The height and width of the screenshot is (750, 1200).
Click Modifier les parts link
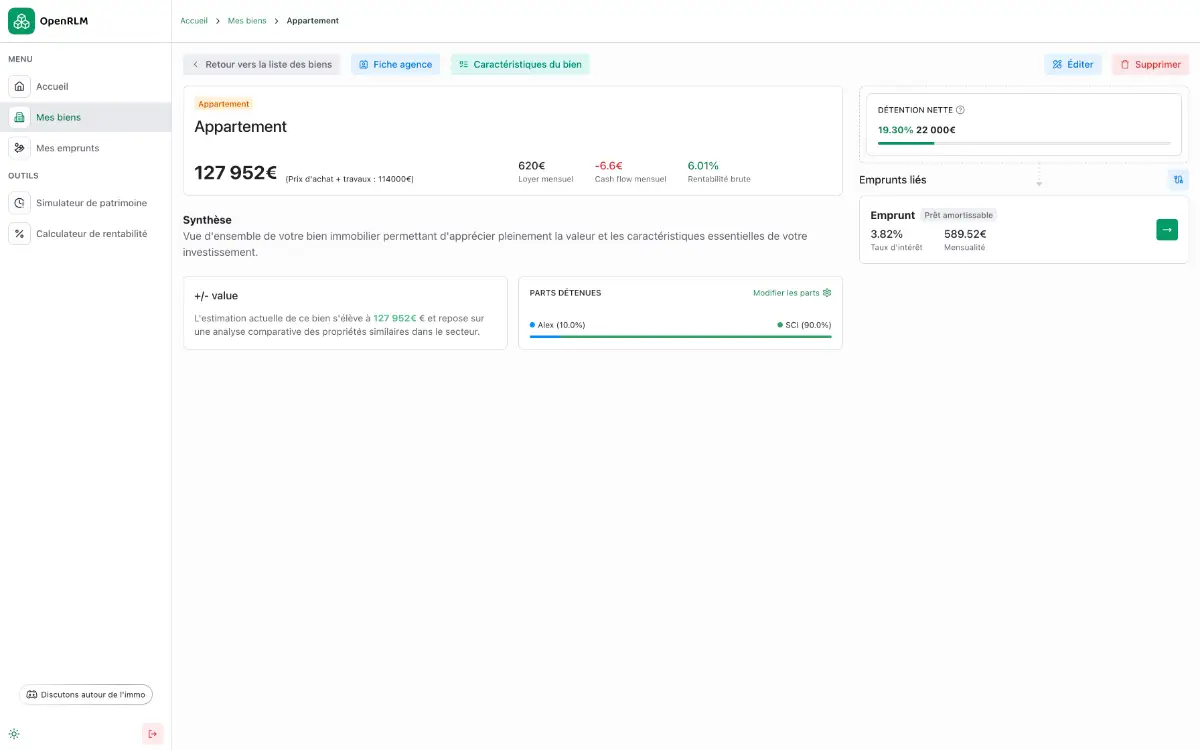[791, 293]
